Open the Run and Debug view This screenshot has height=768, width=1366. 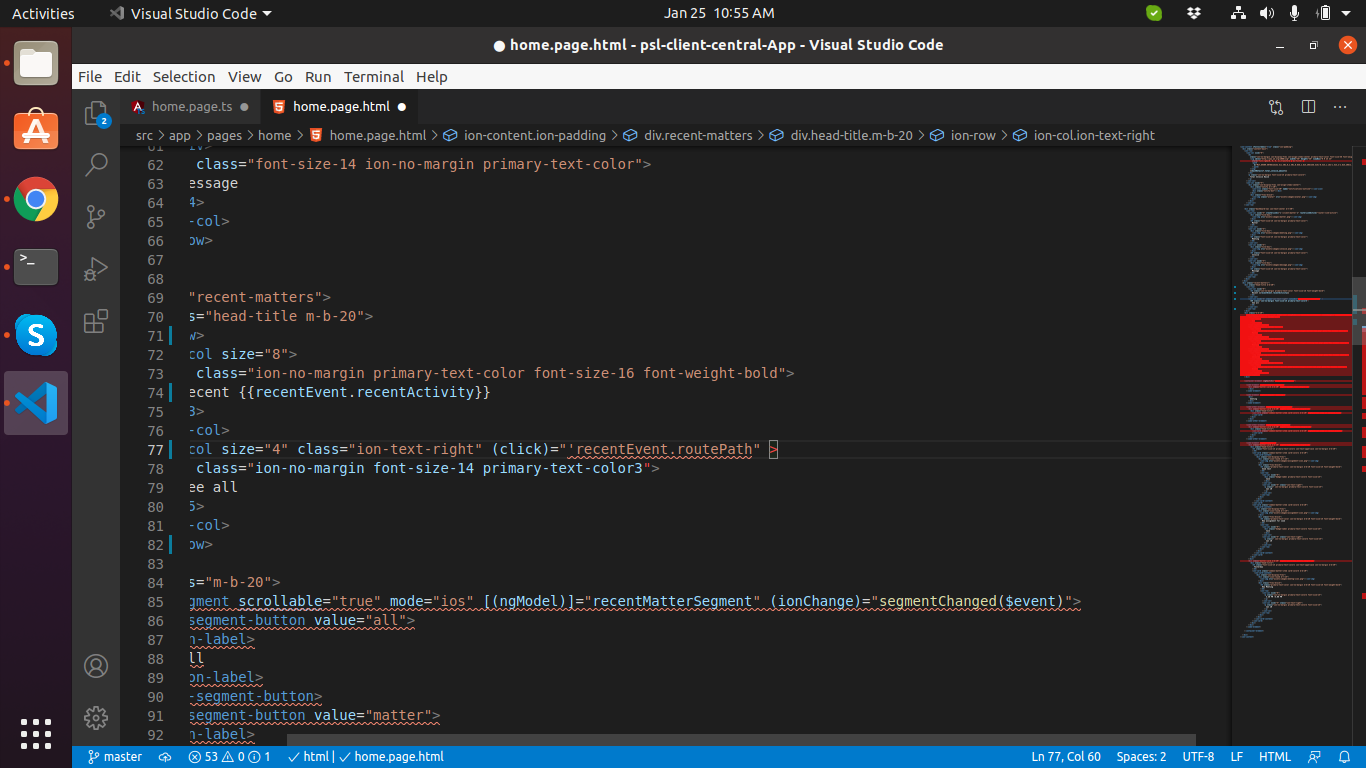tap(96, 269)
